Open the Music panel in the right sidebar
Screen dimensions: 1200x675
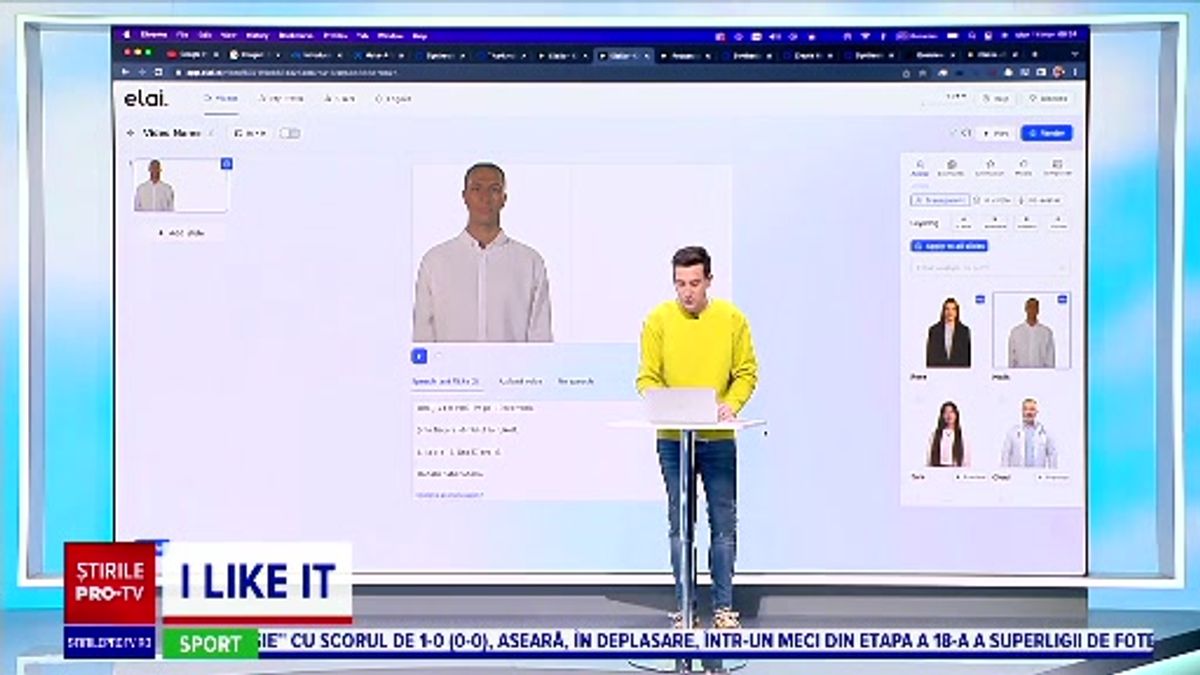point(1023,165)
